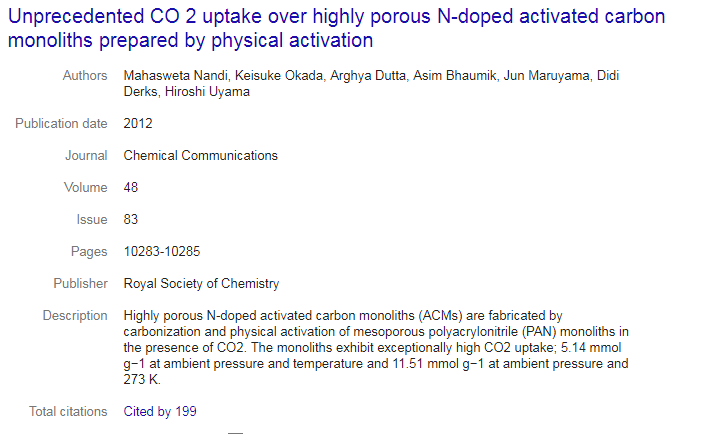Click the publication year 2012
The height and width of the screenshot is (434, 706).
[138, 123]
